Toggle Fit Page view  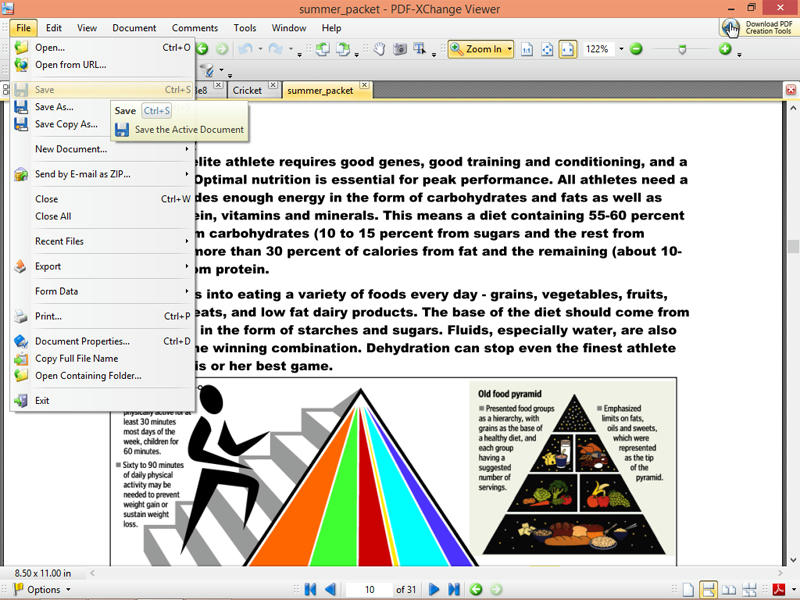(547, 49)
